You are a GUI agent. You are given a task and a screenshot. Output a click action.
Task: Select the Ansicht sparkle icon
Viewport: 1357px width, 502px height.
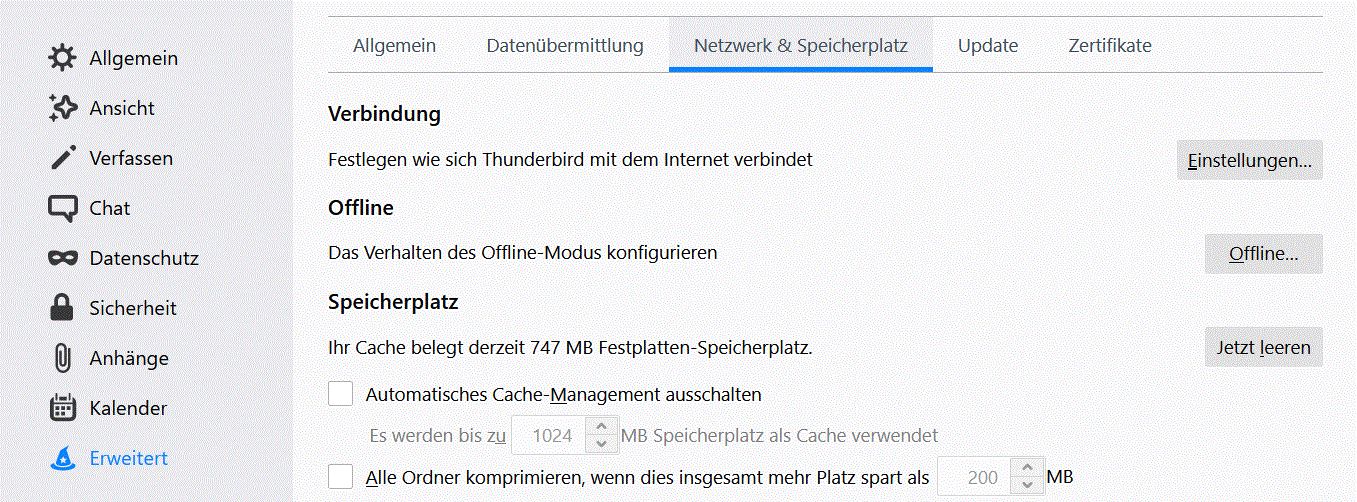tap(62, 108)
